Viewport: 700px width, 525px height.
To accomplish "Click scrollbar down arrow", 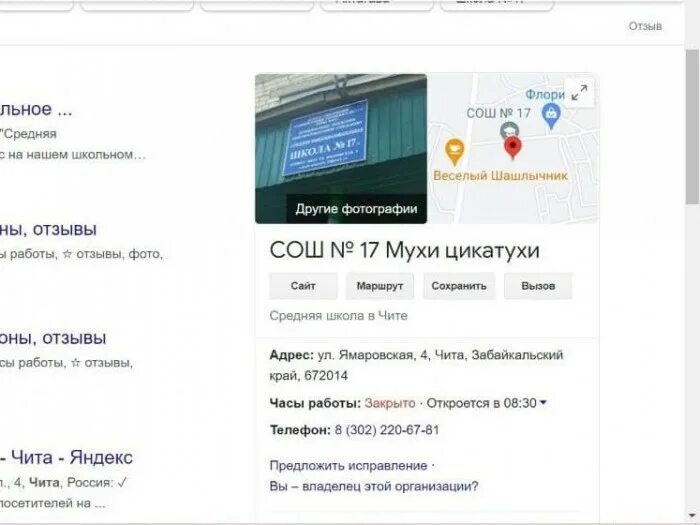I will [x=692, y=516].
